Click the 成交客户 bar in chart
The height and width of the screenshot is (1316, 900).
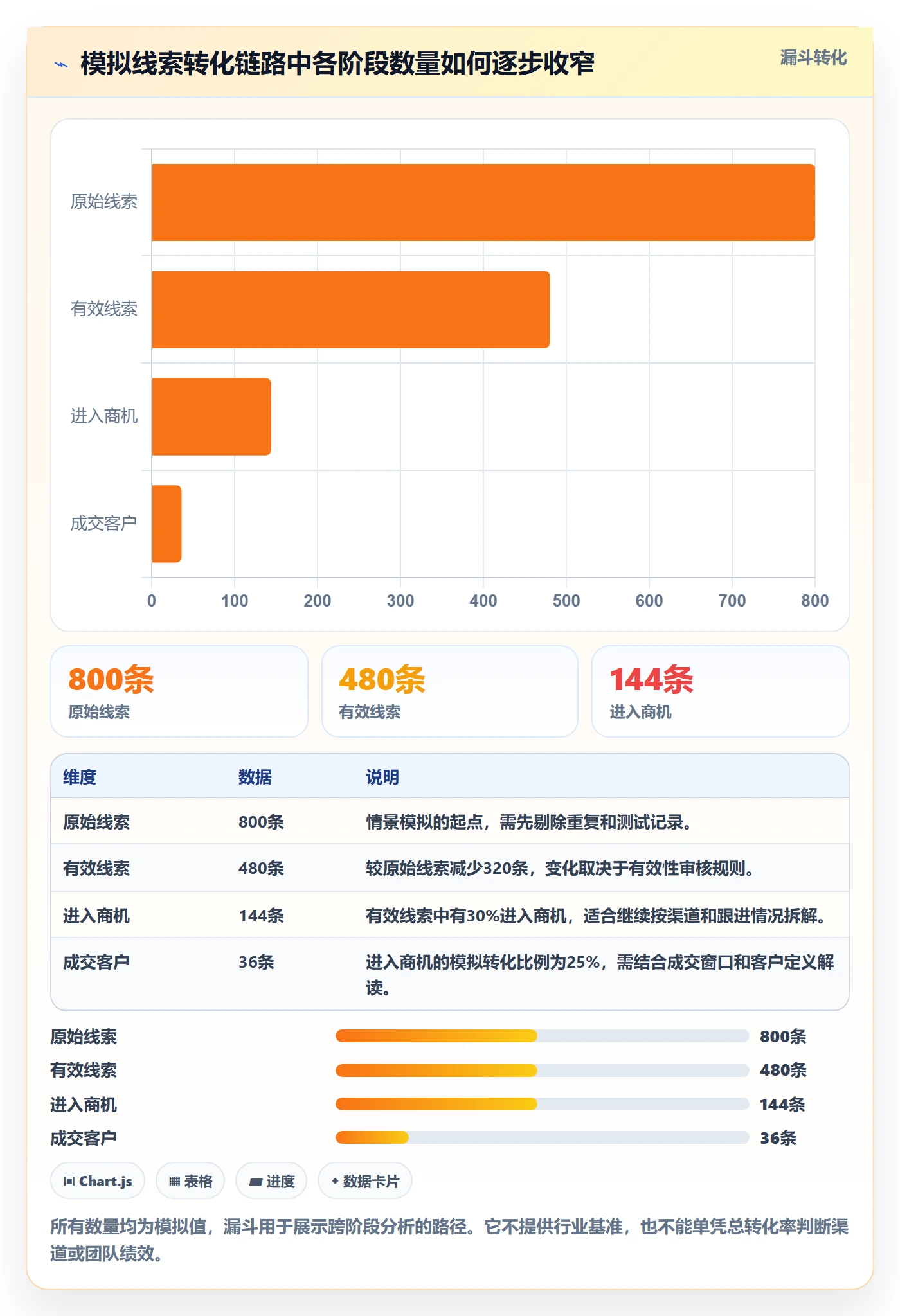[x=166, y=524]
